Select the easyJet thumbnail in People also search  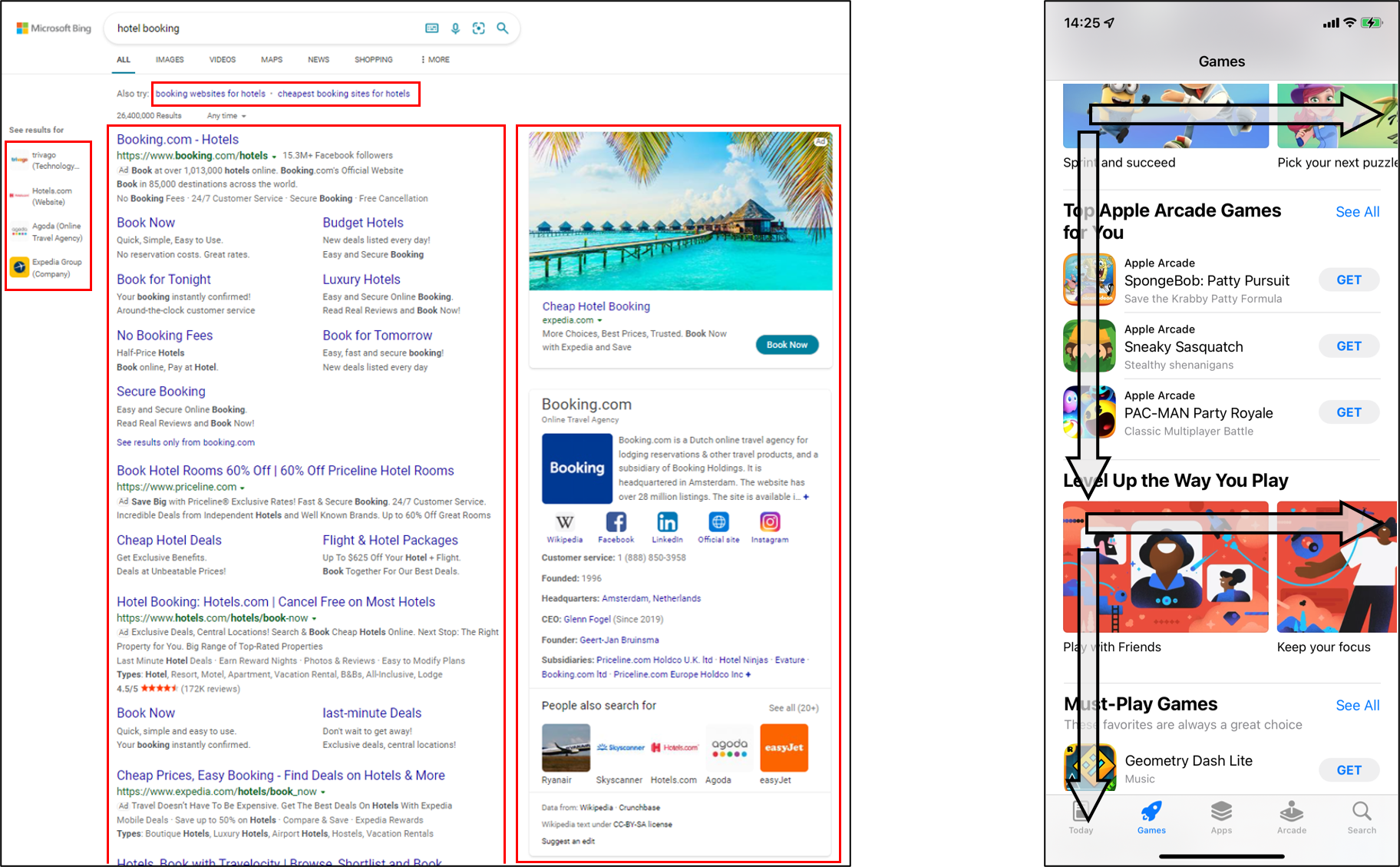tap(784, 747)
